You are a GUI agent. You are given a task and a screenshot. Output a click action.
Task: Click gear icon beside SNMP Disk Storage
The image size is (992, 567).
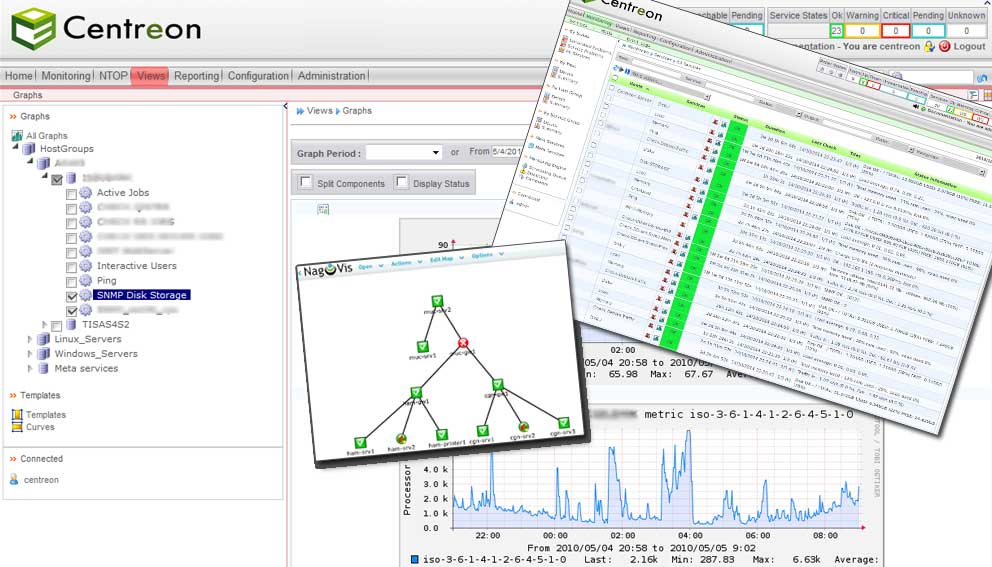(85, 295)
